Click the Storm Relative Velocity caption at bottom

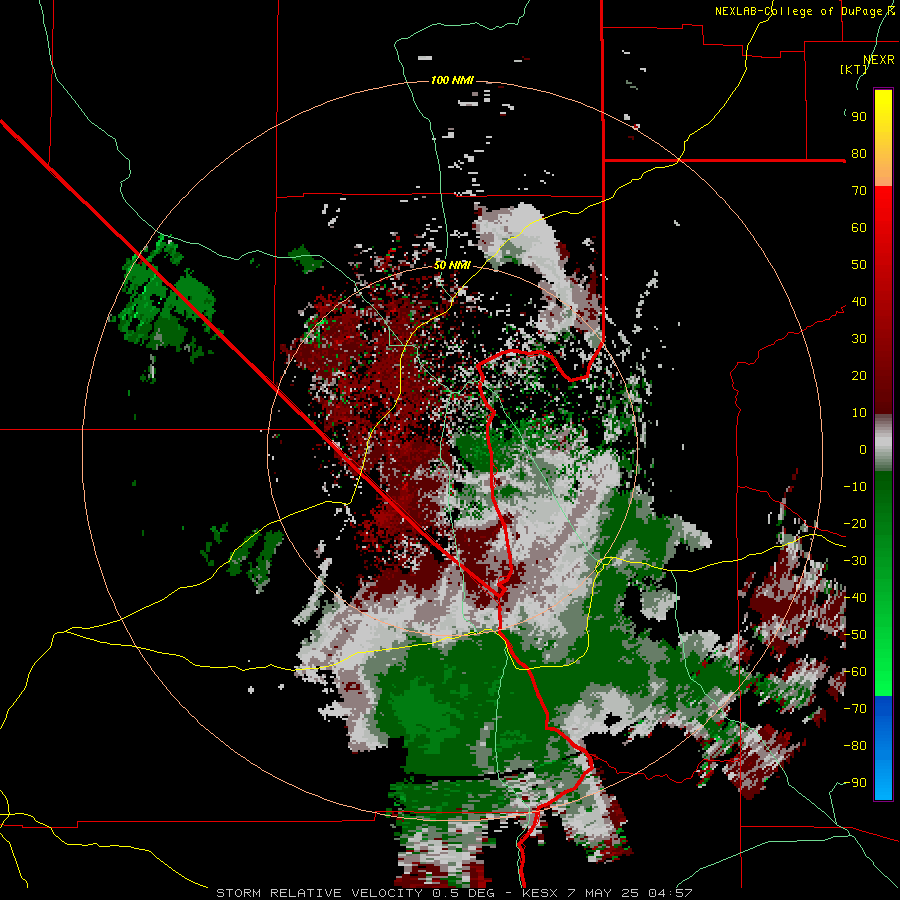coord(454,893)
